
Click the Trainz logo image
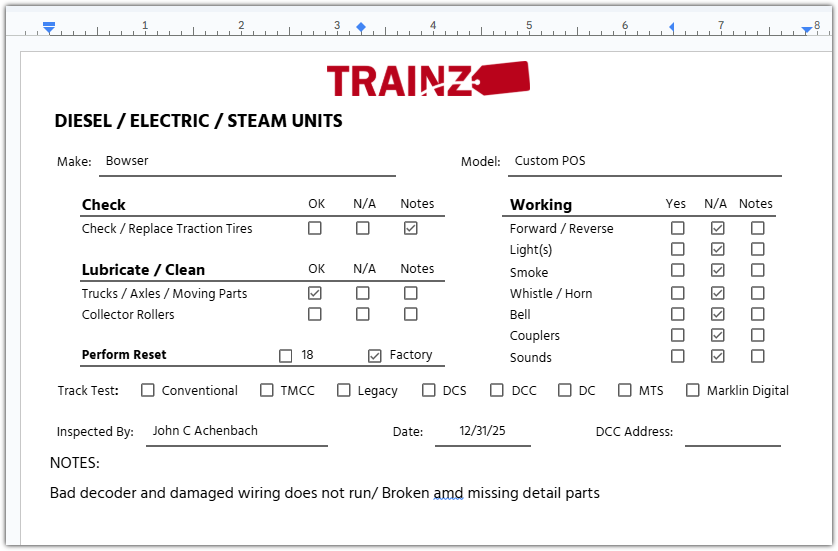(x=428, y=79)
